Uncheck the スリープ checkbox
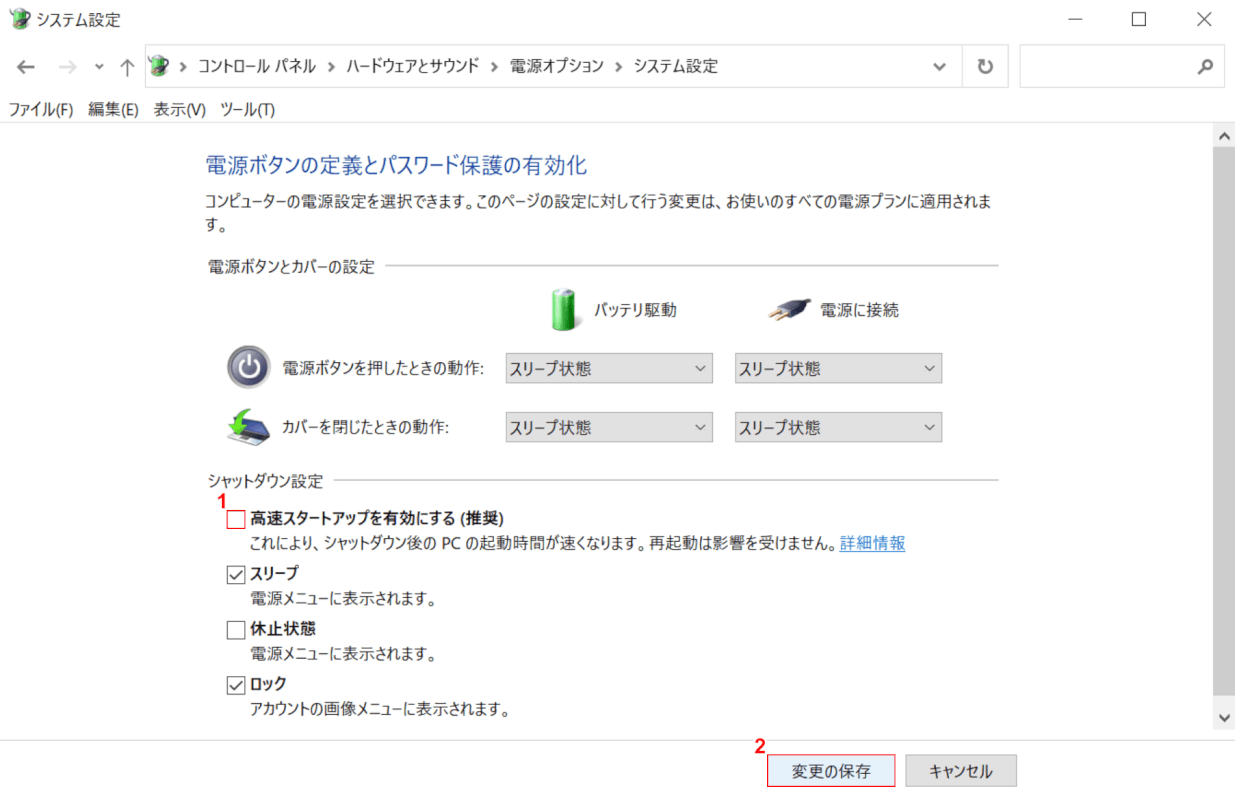Viewport: 1235px width, 800px height. click(x=236, y=573)
